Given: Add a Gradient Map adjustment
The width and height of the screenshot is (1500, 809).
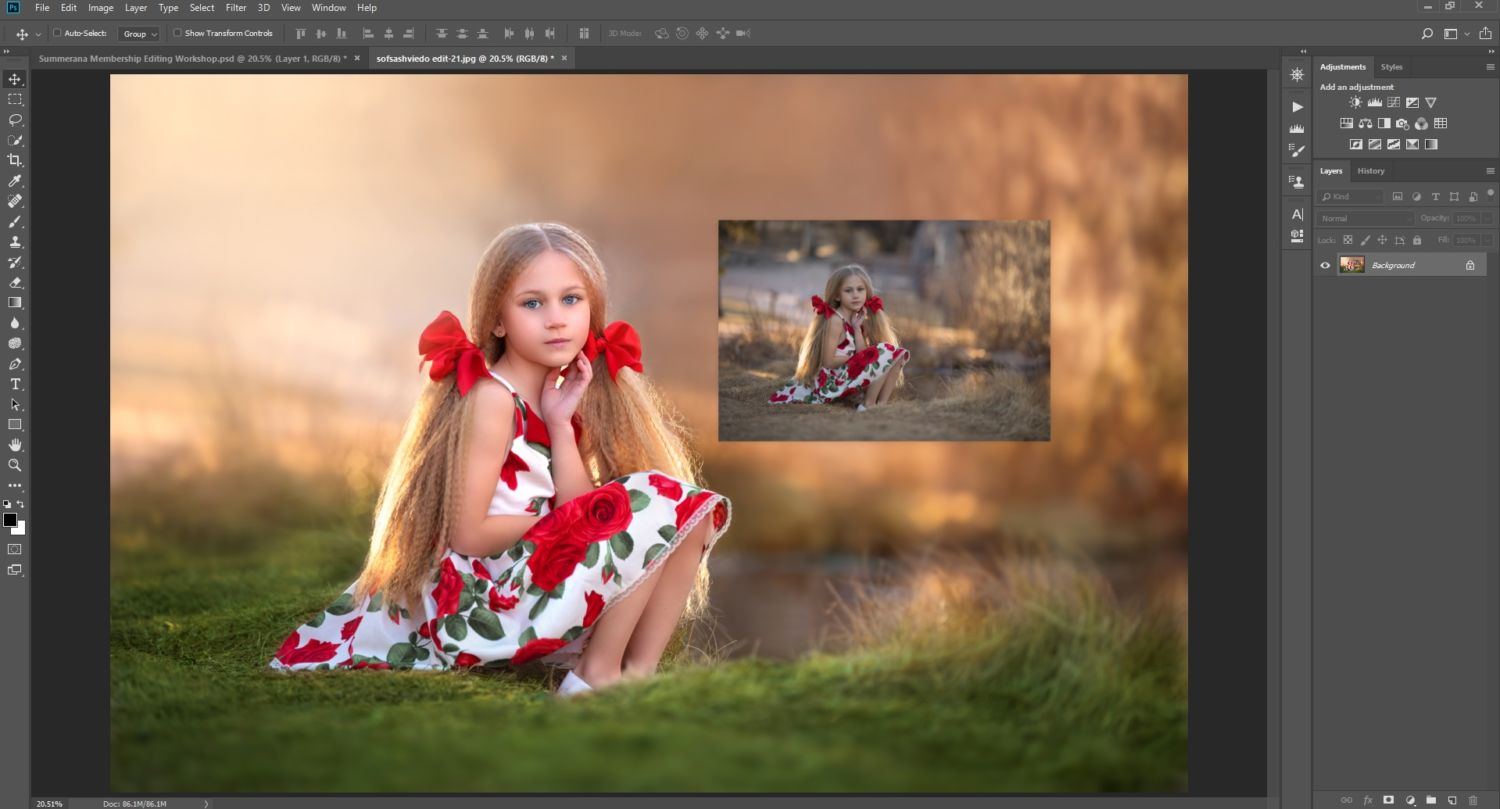Looking at the screenshot, I should 1431,144.
